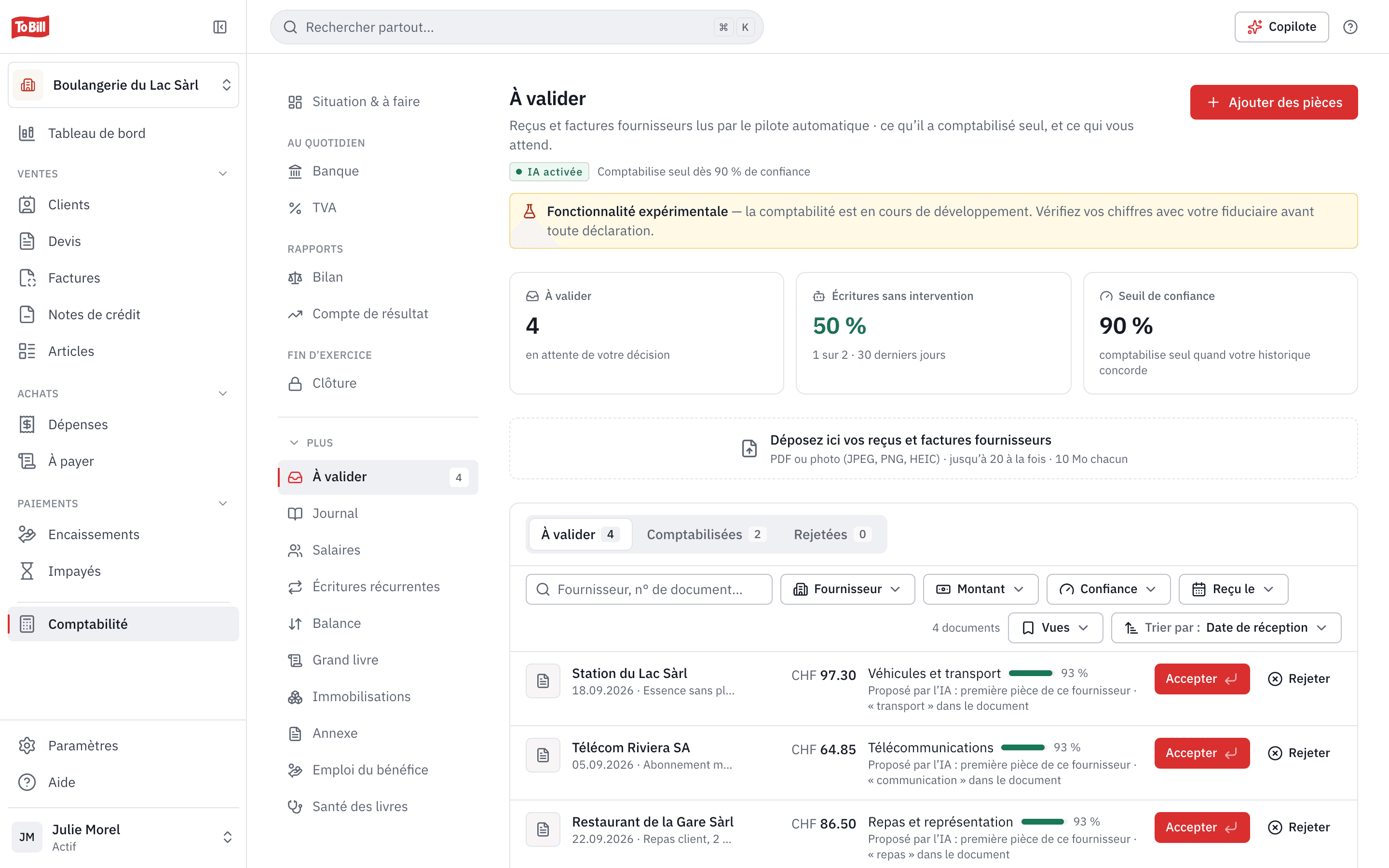Open document preview for Station du Lac Sàrl
Viewport: 1389px width, 868px height.
click(543, 681)
